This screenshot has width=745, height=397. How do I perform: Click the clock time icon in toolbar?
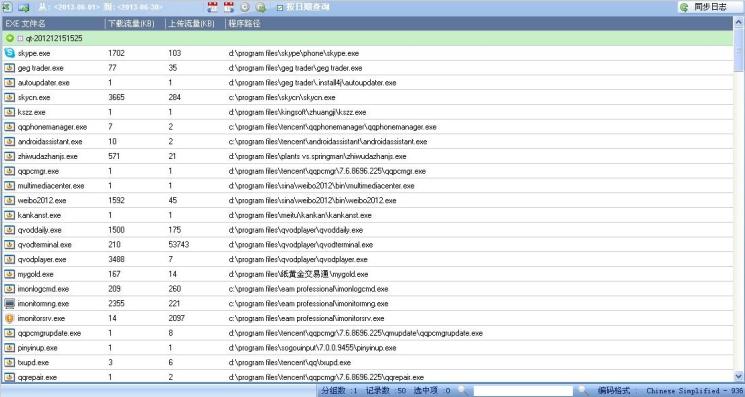coord(245,7)
